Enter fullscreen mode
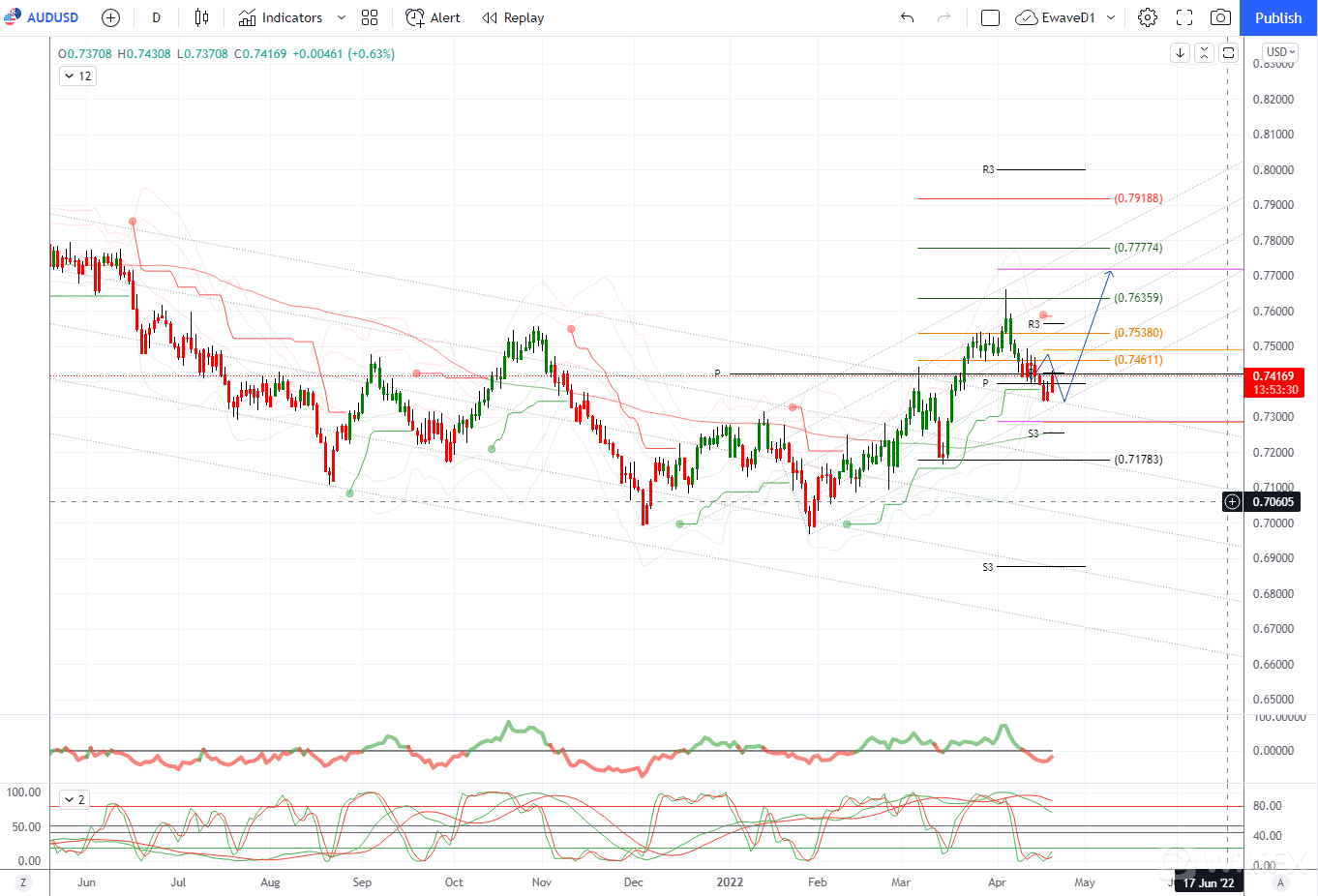1318x896 pixels. (1184, 17)
